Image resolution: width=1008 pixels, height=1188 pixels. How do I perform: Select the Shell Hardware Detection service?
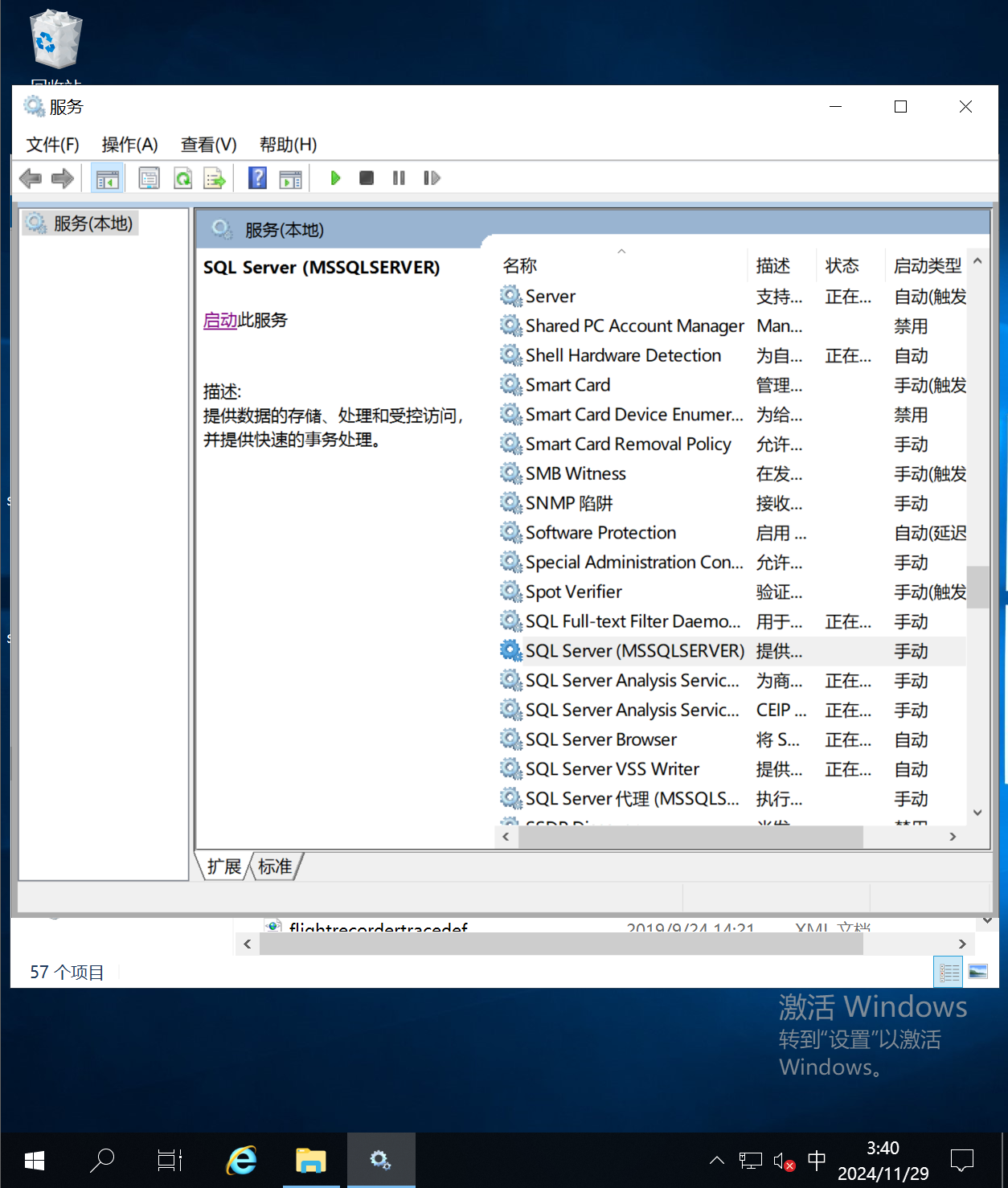point(732,356)
